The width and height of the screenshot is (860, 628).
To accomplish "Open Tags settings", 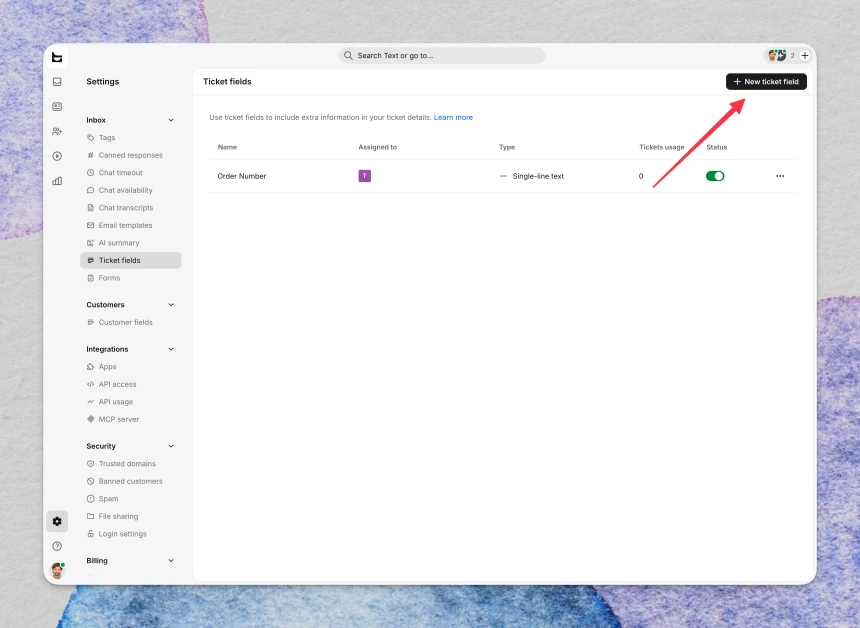I will pos(131,138).
